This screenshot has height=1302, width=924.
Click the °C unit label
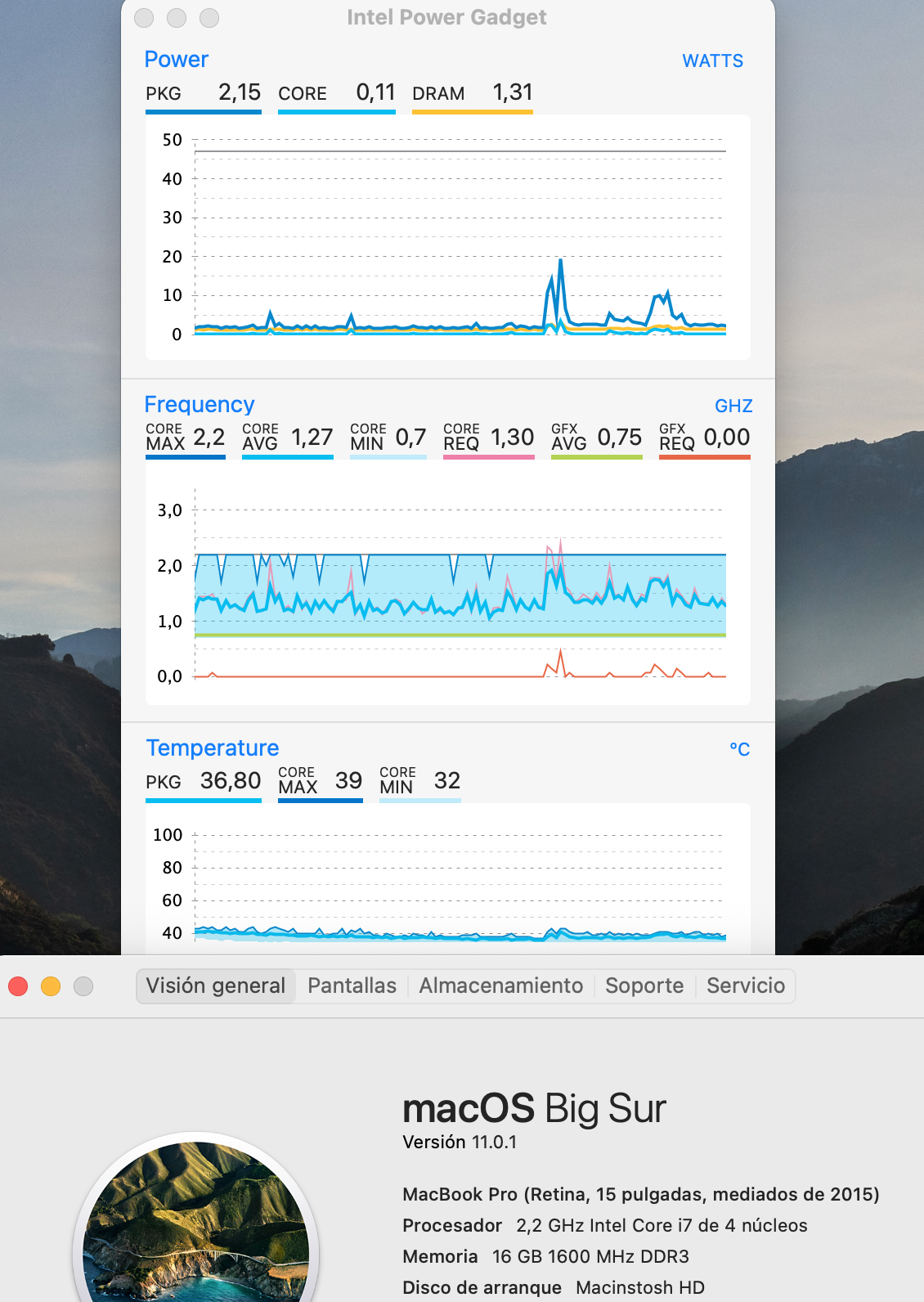(x=739, y=750)
